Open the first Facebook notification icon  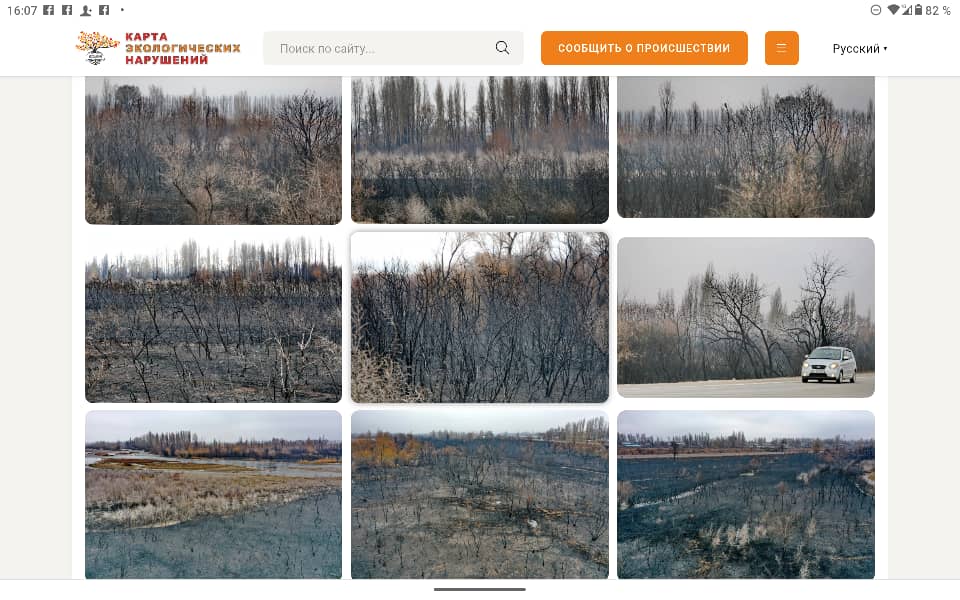click(x=49, y=10)
